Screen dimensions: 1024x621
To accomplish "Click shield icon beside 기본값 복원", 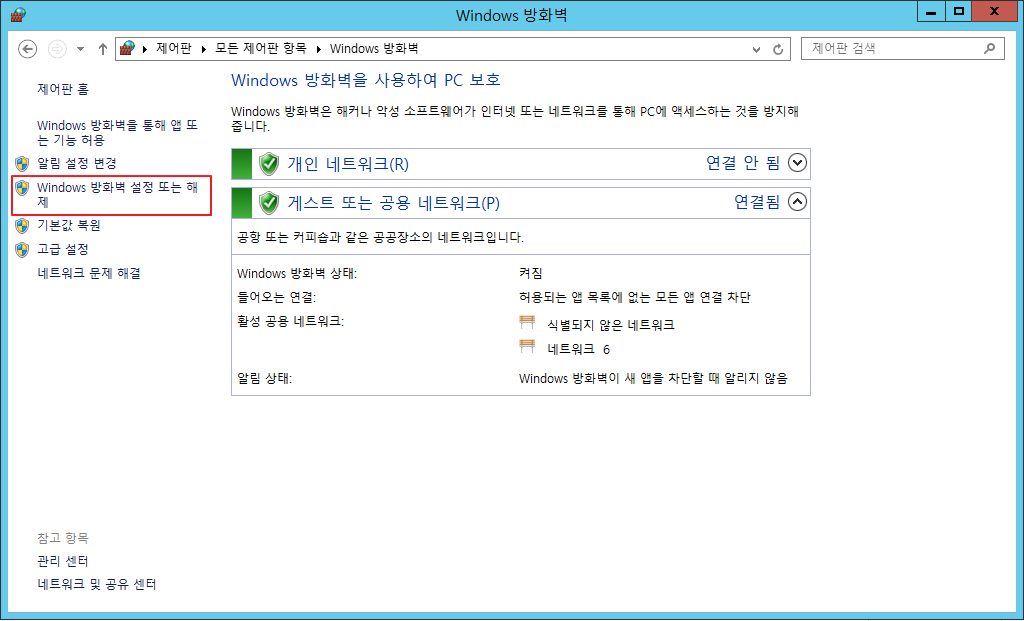I will click(x=22, y=226).
